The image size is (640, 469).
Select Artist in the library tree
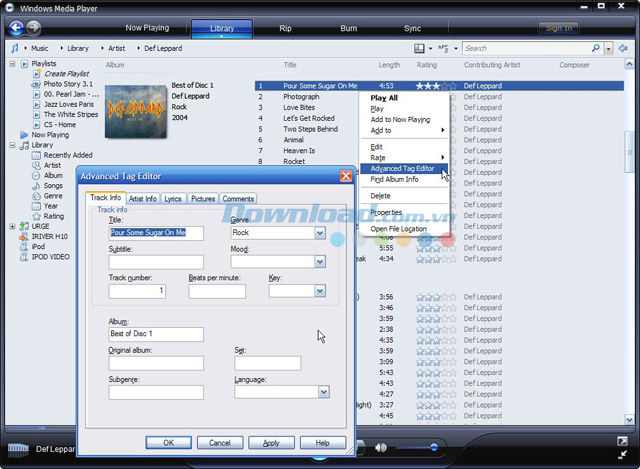coord(52,165)
